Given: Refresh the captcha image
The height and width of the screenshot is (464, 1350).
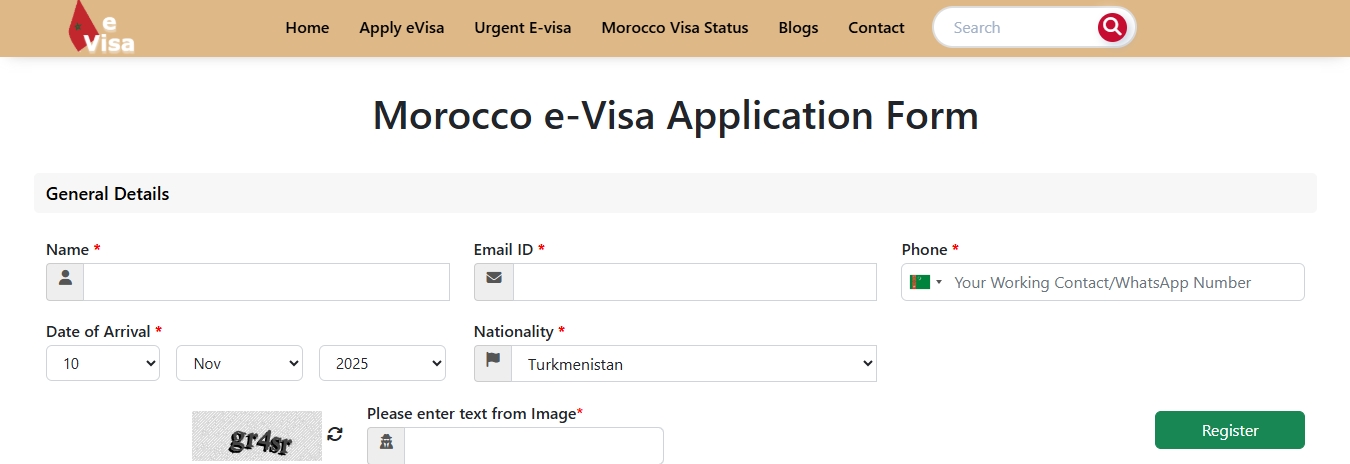Looking at the screenshot, I should click(335, 434).
